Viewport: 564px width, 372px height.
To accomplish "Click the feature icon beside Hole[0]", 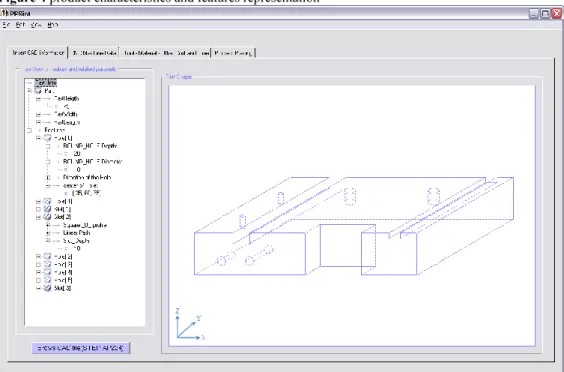I will (x=47, y=138).
